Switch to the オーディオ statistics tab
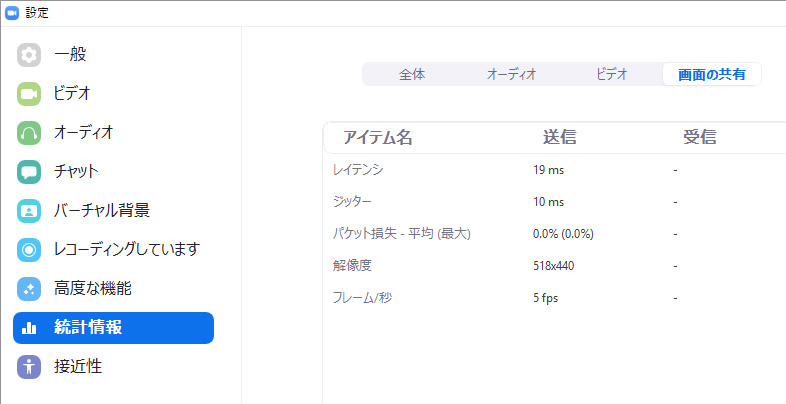Viewport: 786px width, 404px height. click(x=511, y=74)
